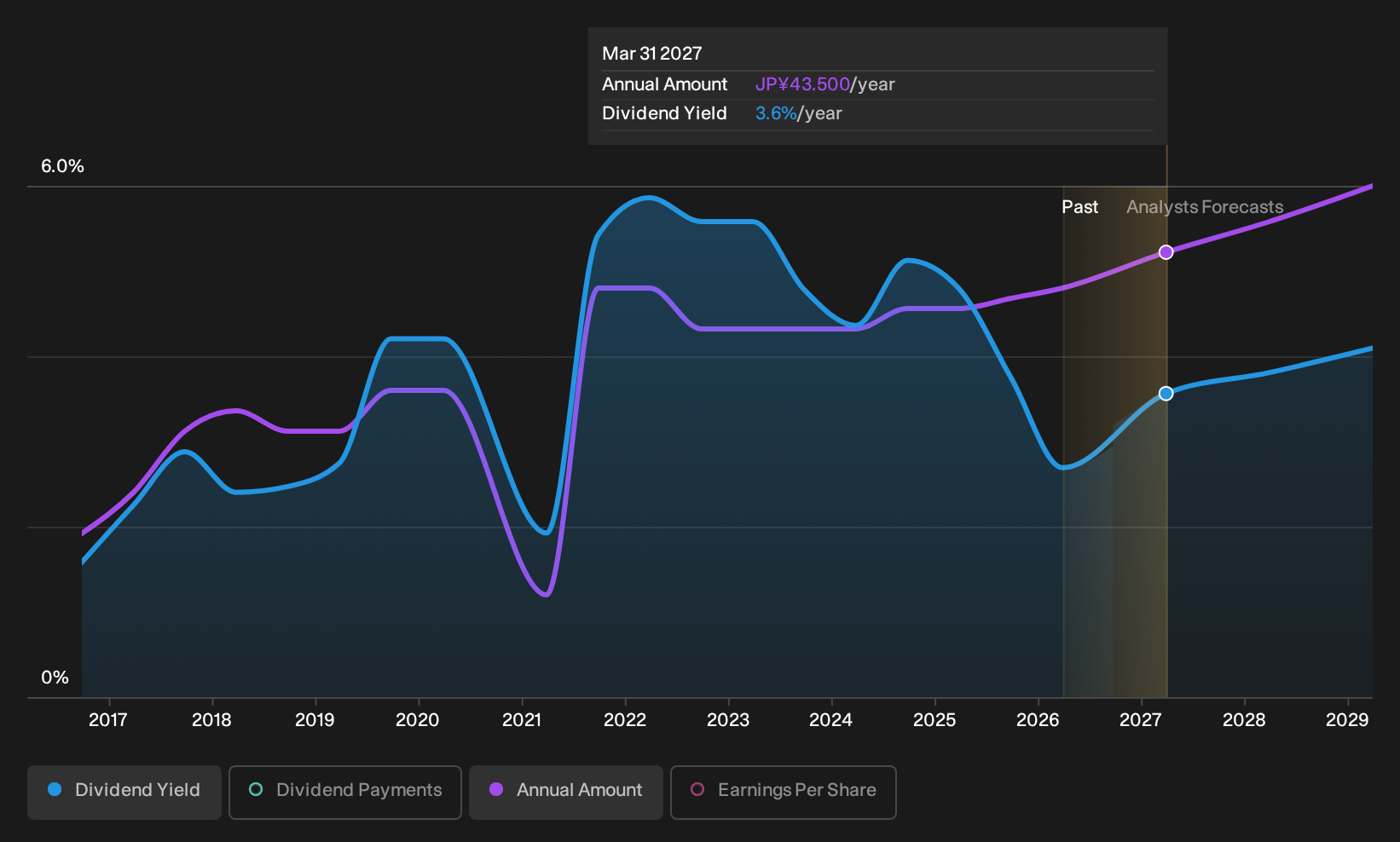The width and height of the screenshot is (1400, 842).
Task: Select the blue Dividend Yield data point marker
Action: [1166, 394]
